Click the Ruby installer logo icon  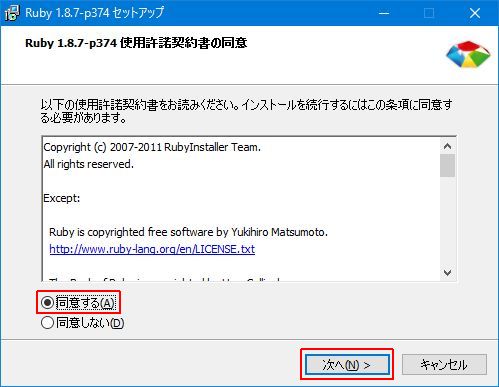click(468, 54)
